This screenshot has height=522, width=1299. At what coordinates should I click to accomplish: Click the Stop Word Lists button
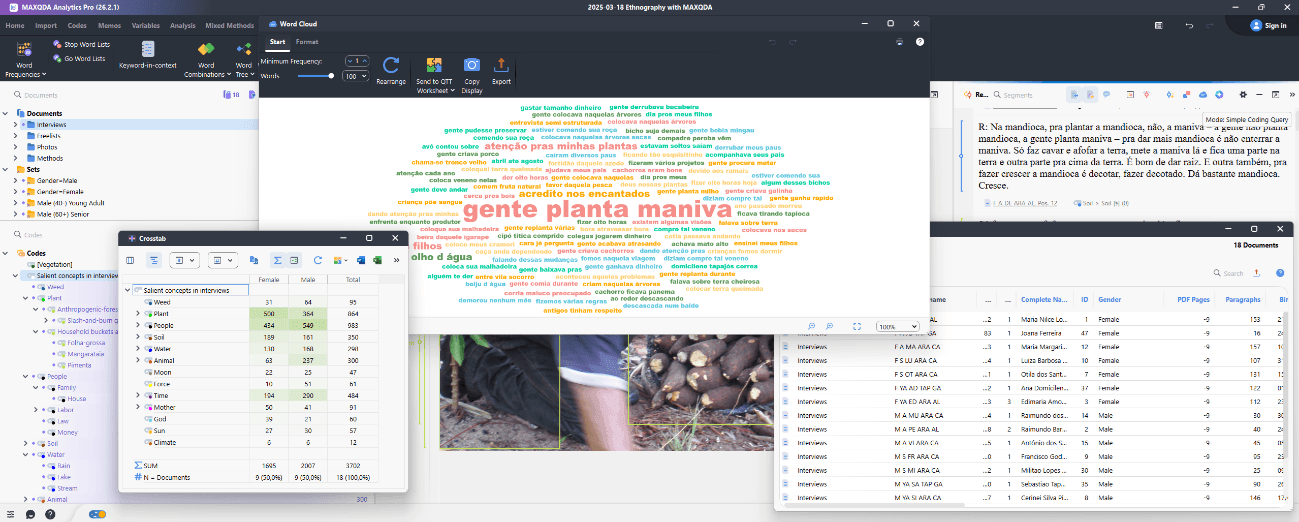pos(81,45)
